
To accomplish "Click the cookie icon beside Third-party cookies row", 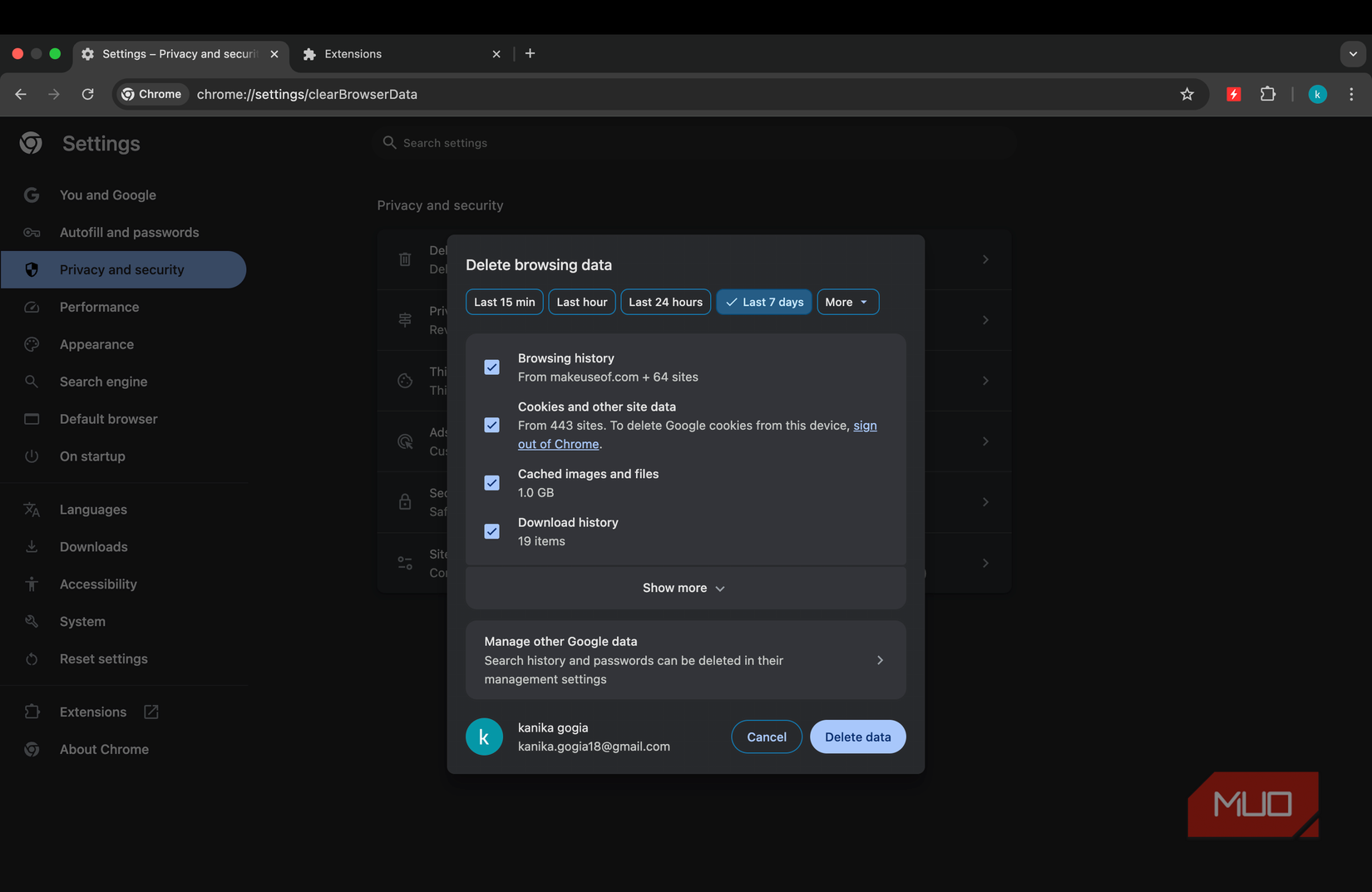I will (x=405, y=381).
